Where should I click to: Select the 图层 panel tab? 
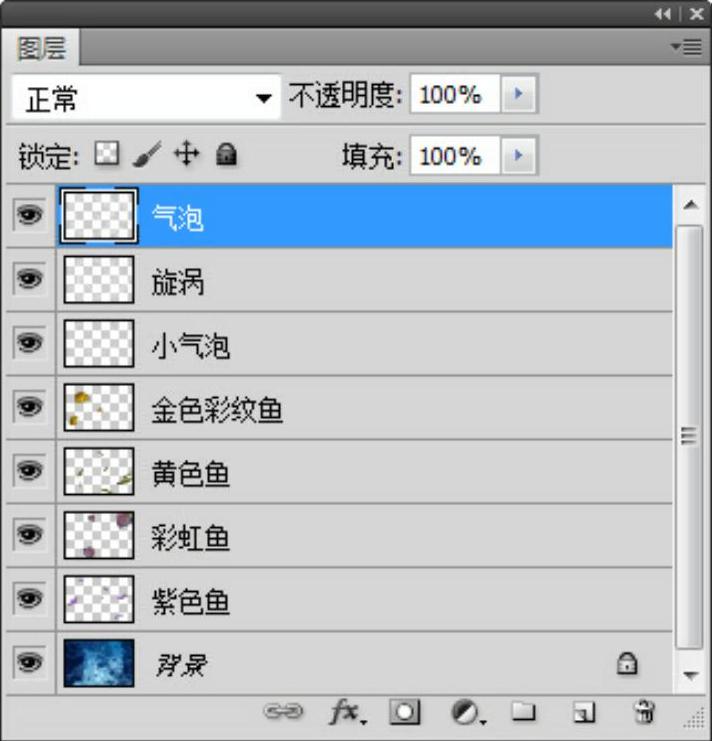(42, 47)
